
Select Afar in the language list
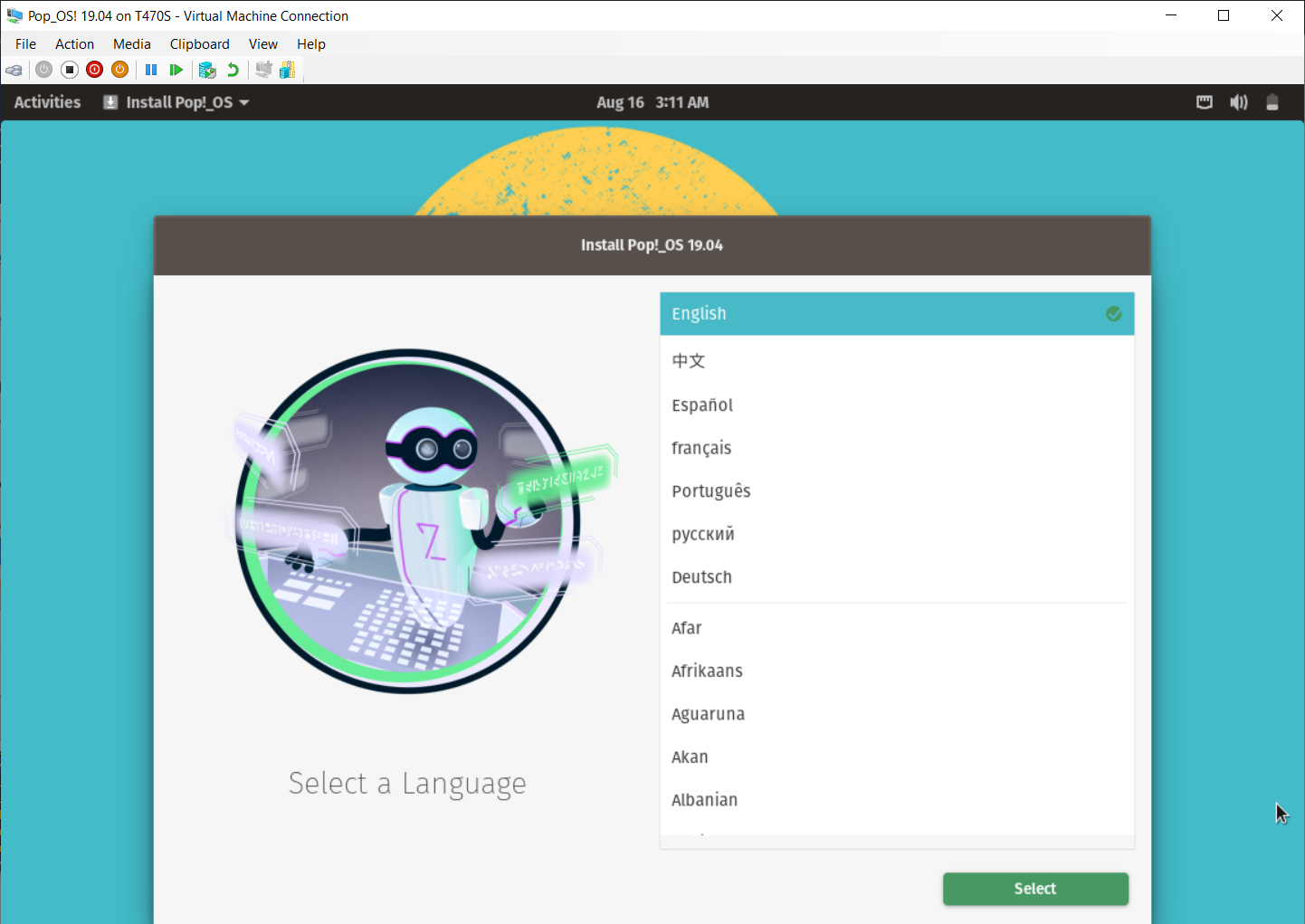(x=897, y=628)
